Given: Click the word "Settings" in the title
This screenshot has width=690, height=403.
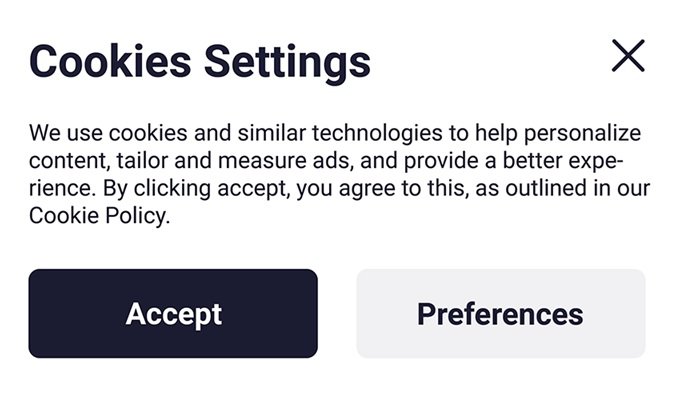Looking at the screenshot, I should [x=287, y=60].
